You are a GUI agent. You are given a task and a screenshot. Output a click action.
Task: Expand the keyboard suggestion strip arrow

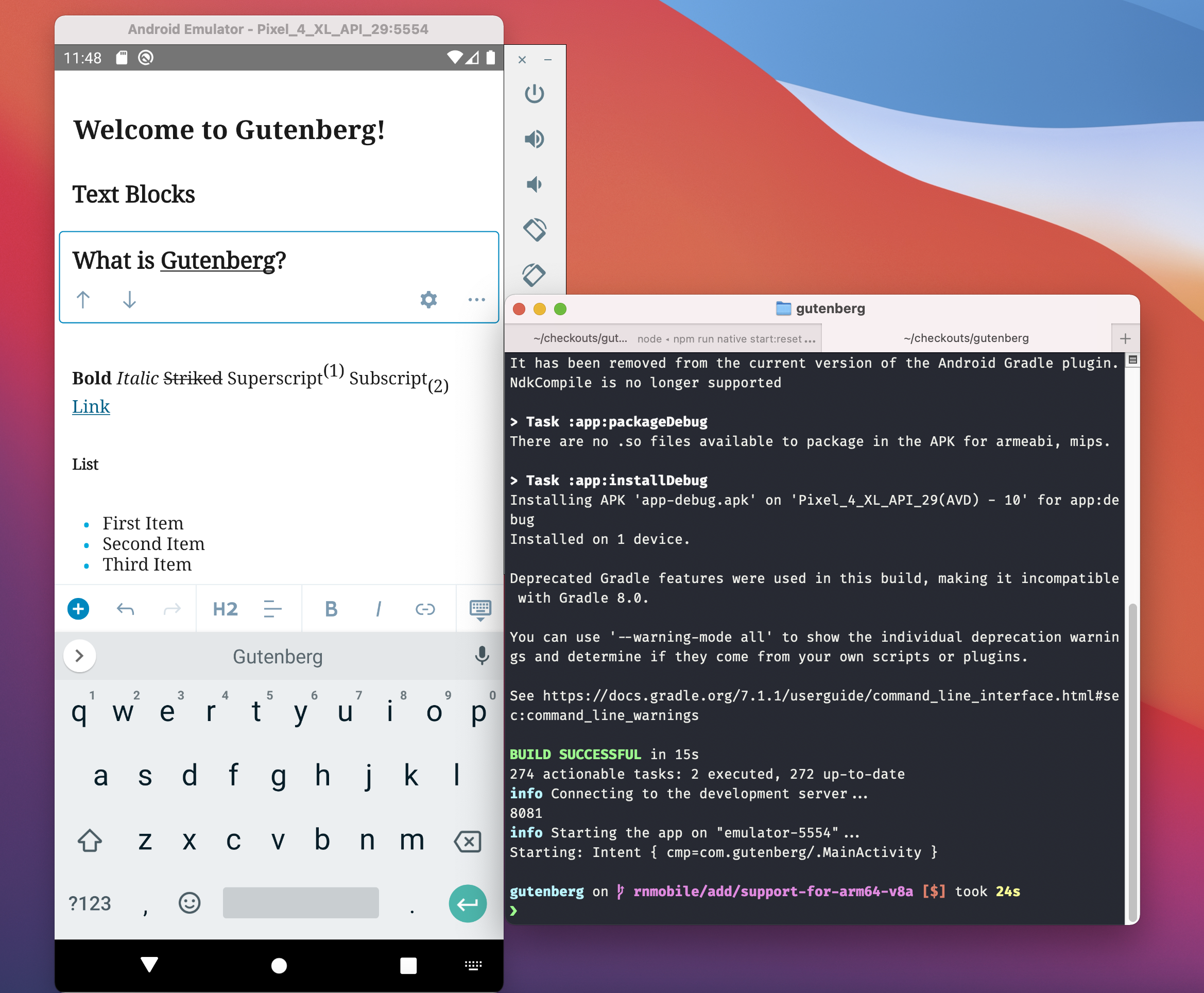point(79,656)
